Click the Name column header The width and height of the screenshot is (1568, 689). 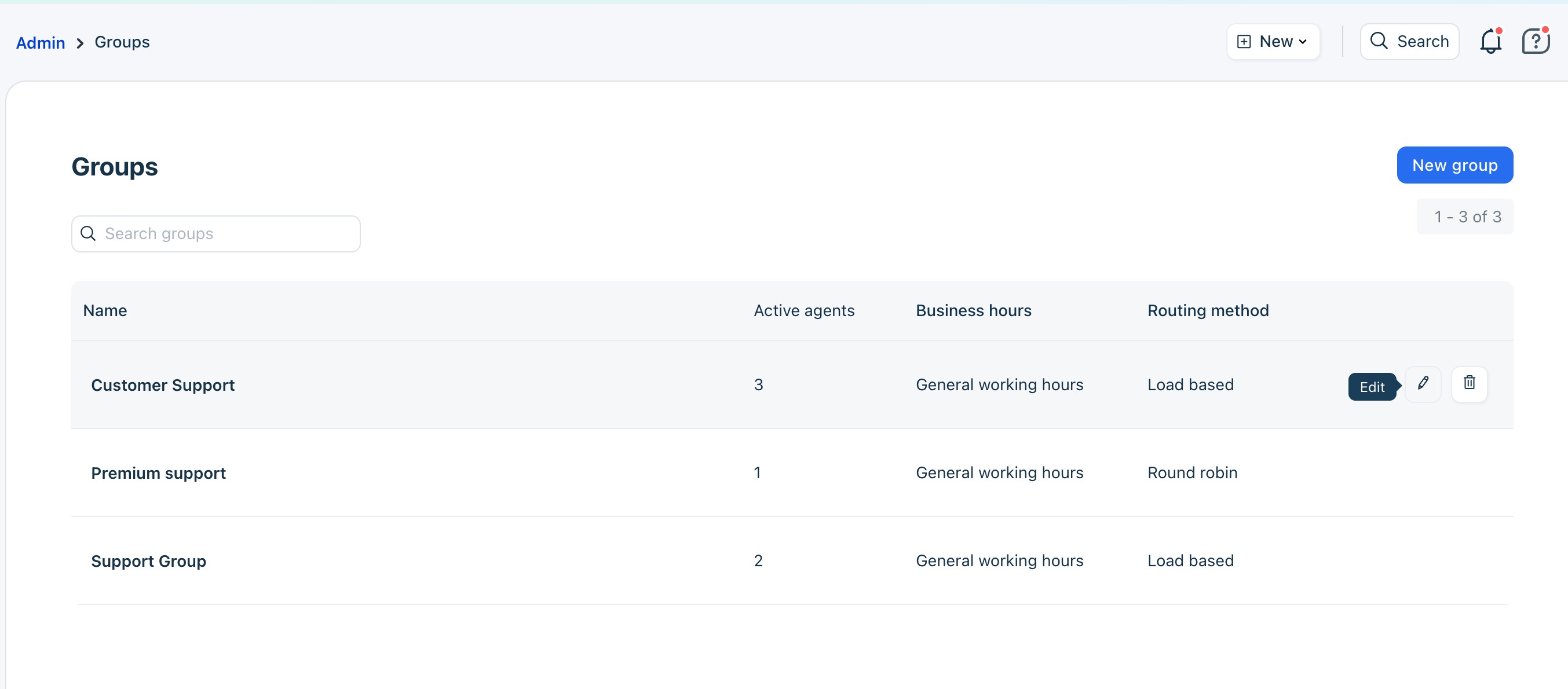click(x=105, y=310)
